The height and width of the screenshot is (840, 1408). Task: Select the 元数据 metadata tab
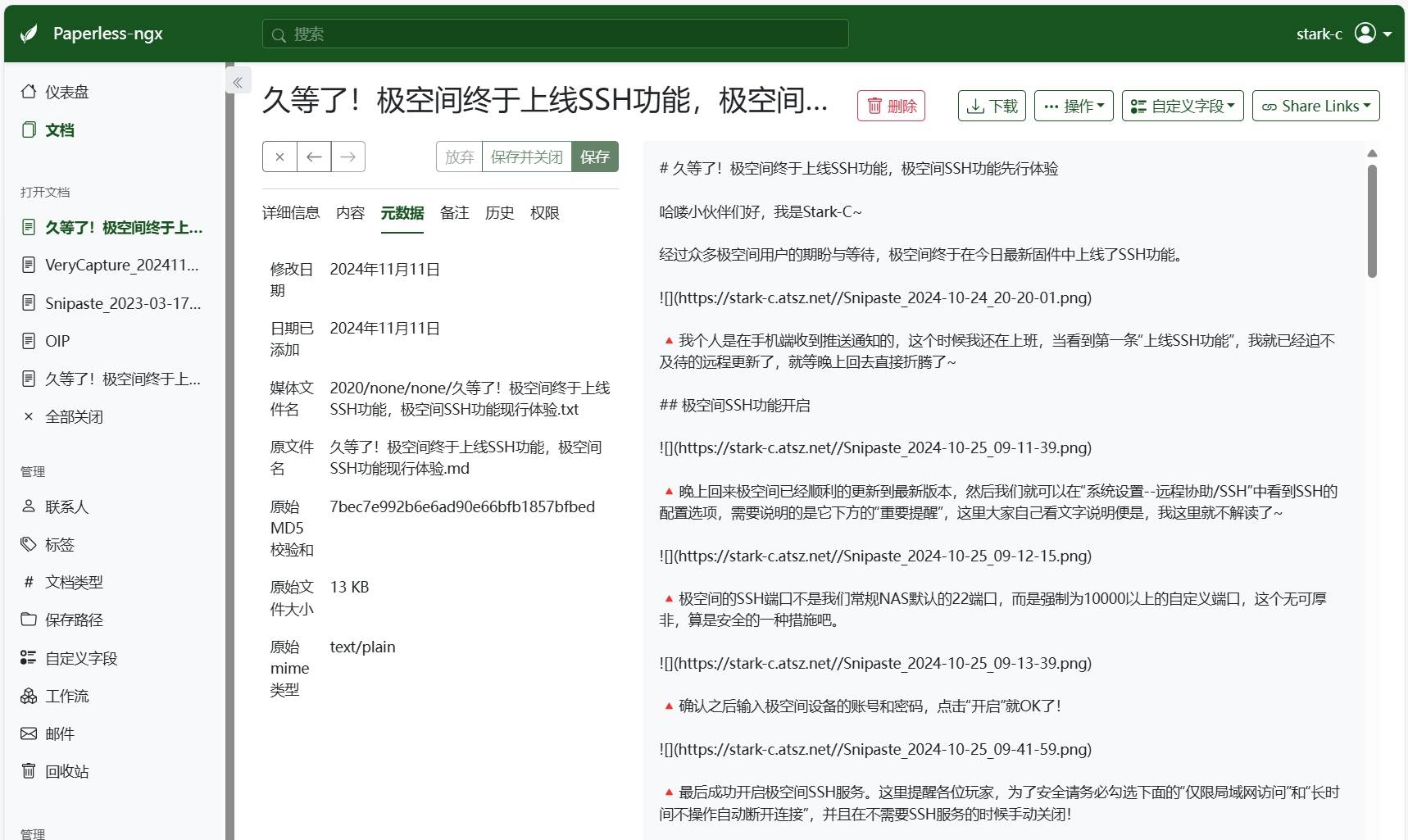[402, 213]
